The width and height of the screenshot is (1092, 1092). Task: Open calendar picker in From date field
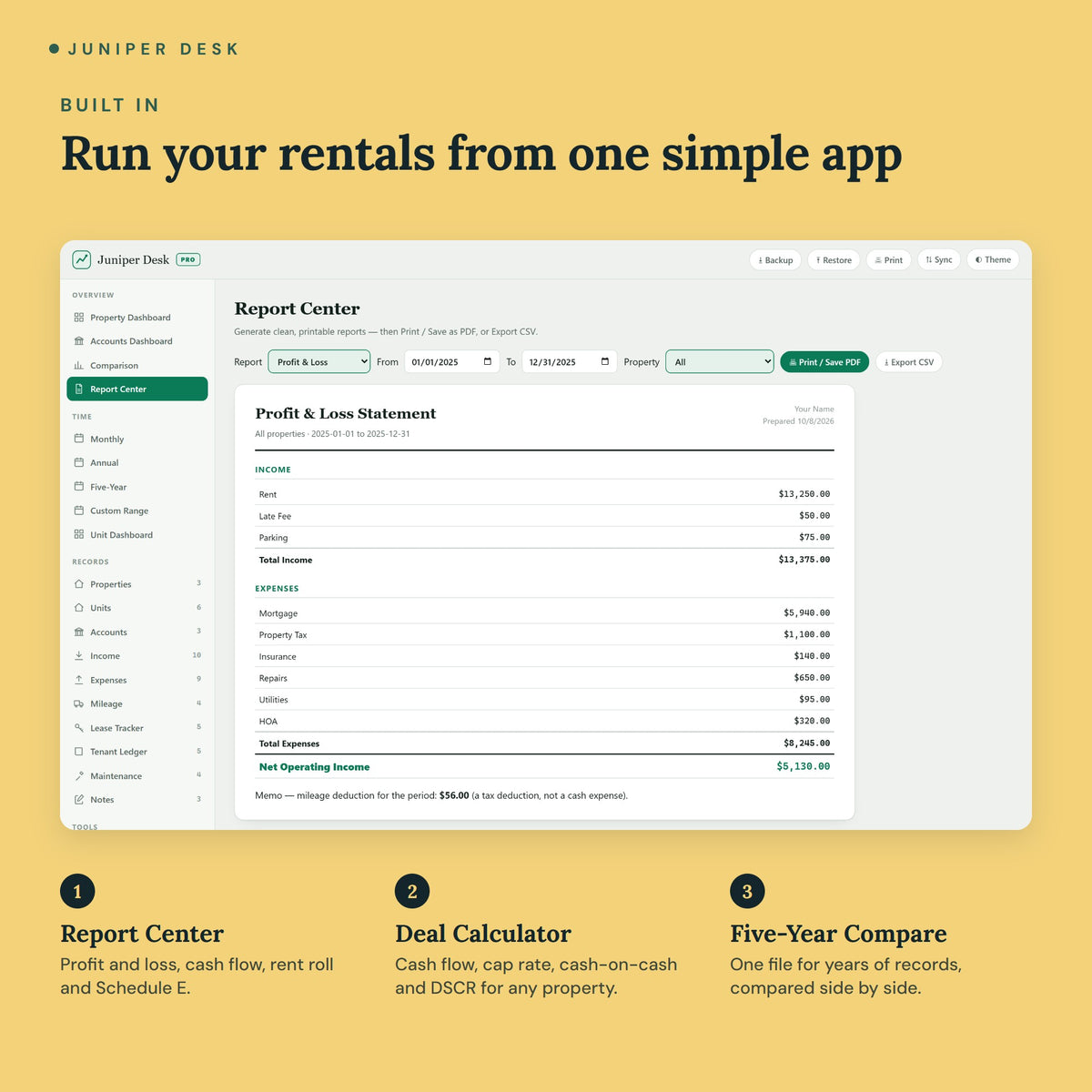[x=488, y=361]
